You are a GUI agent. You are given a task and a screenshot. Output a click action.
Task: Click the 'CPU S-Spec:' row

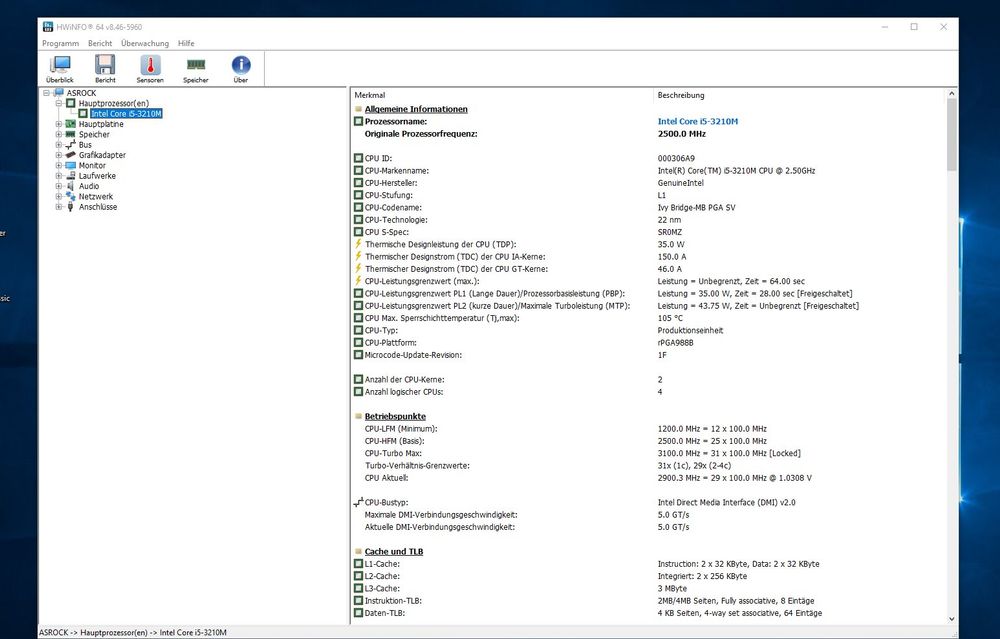pos(386,232)
